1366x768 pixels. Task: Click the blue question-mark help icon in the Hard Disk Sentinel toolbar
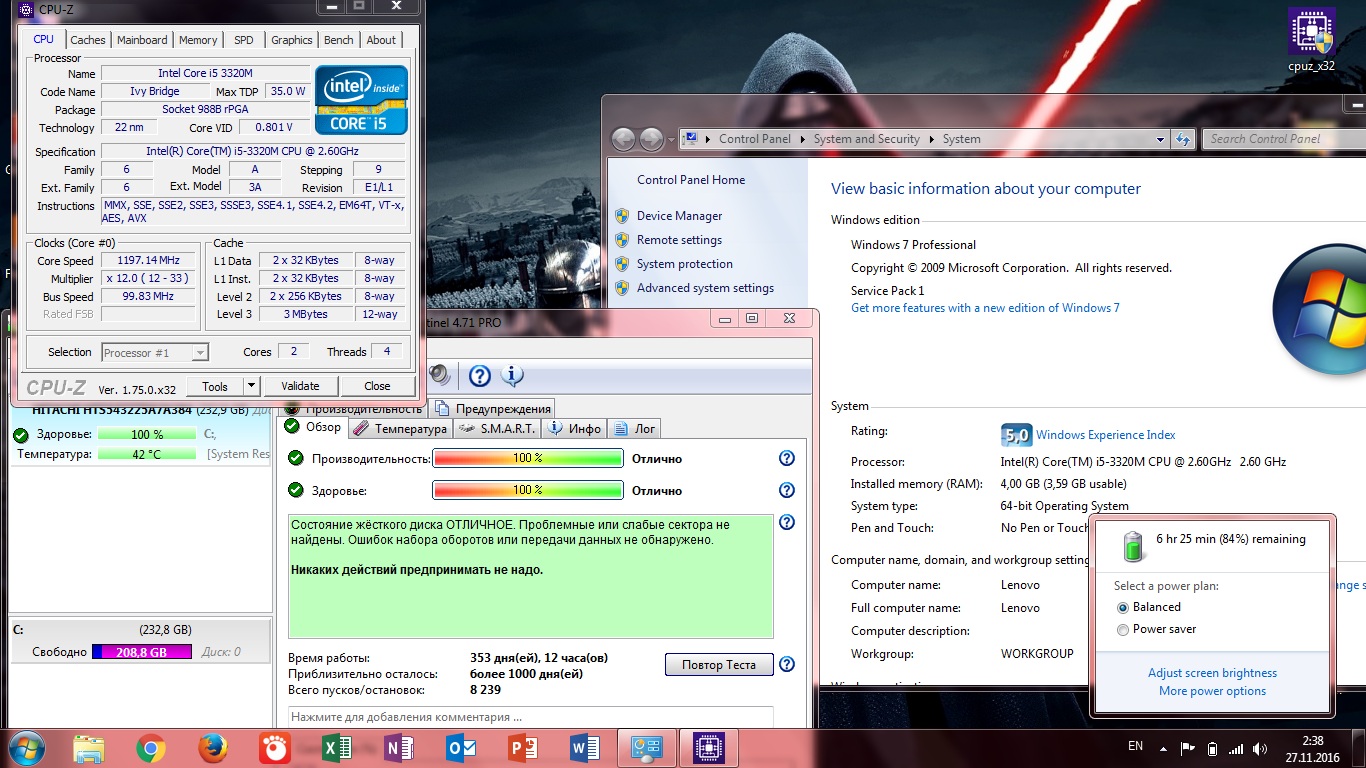tap(480, 375)
